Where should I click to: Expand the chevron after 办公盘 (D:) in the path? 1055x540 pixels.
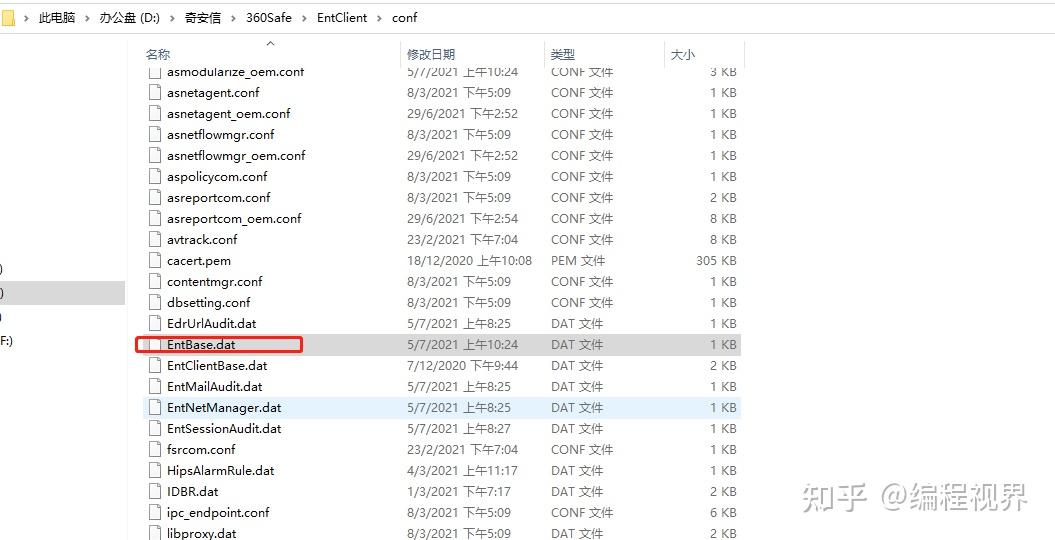(171, 18)
